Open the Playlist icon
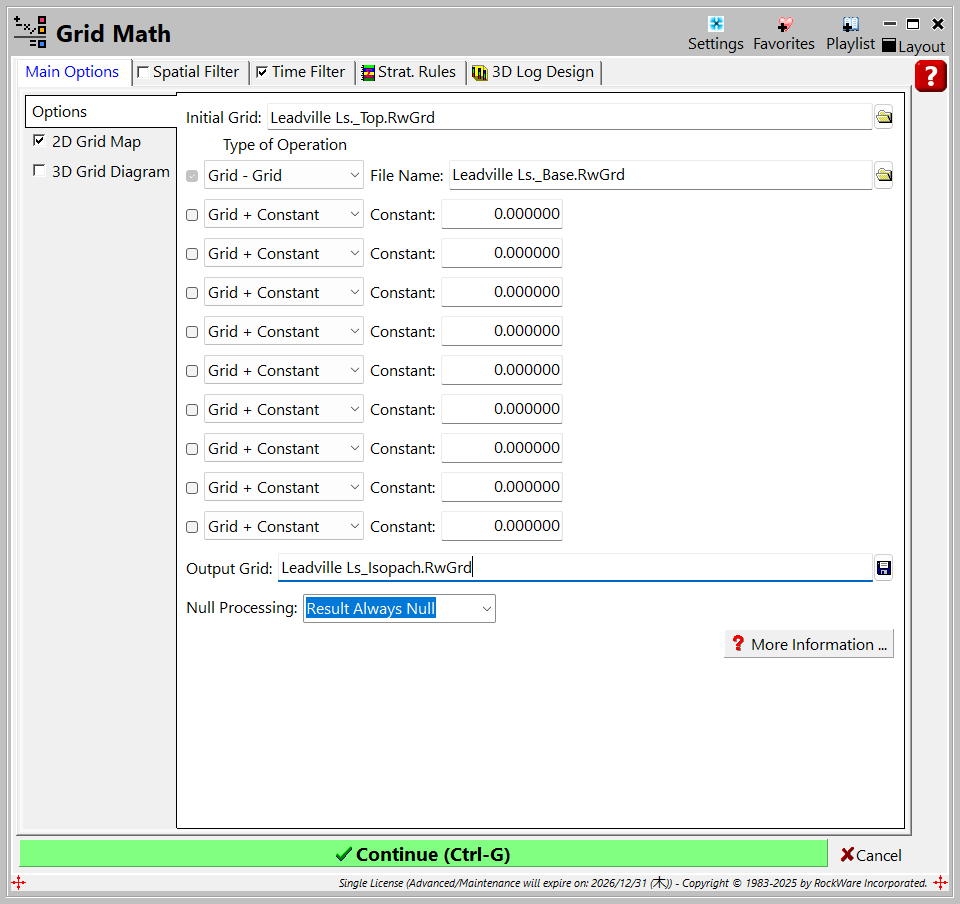This screenshot has height=904, width=960. click(850, 25)
